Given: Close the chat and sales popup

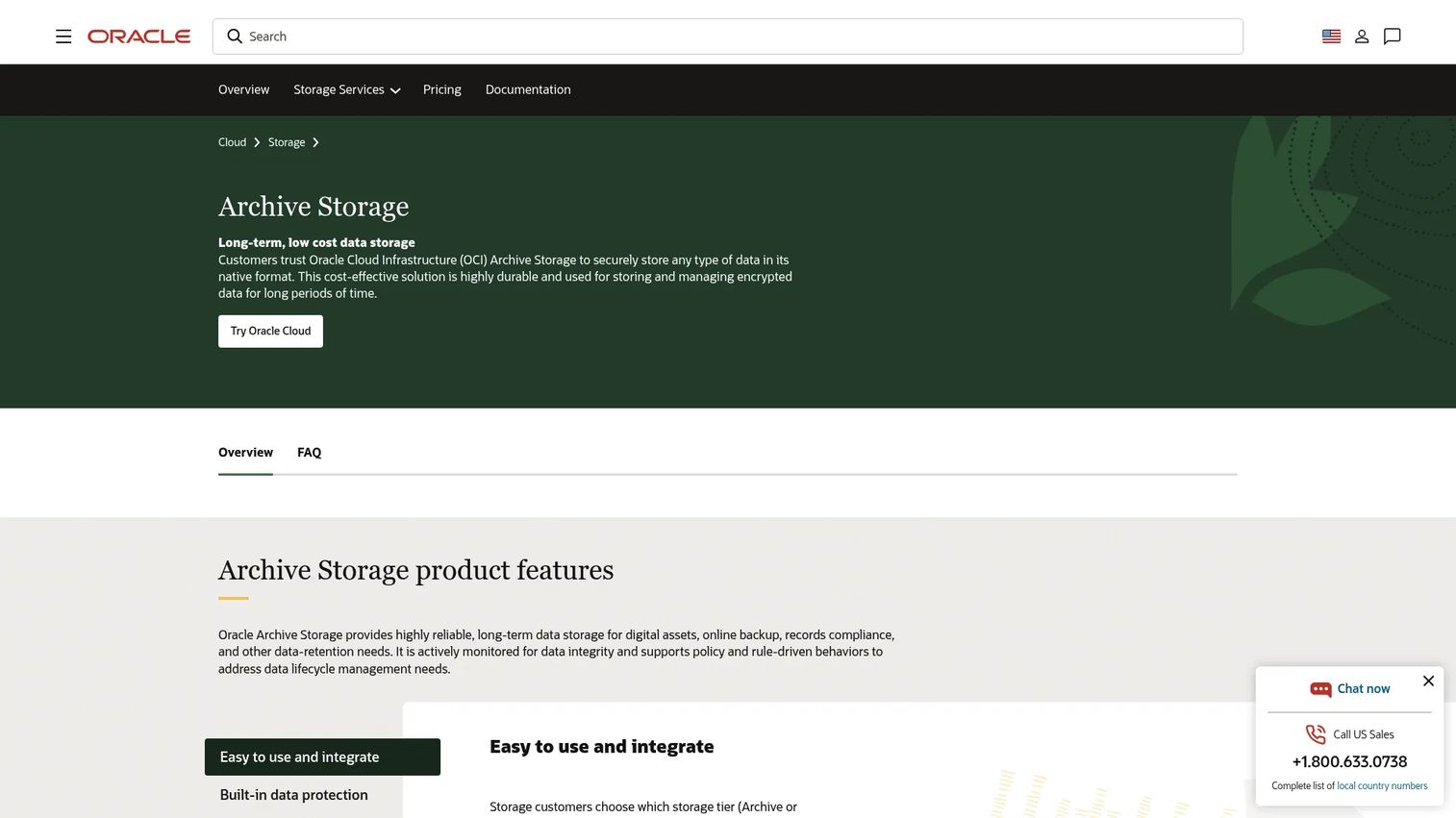Looking at the screenshot, I should click(x=1428, y=681).
